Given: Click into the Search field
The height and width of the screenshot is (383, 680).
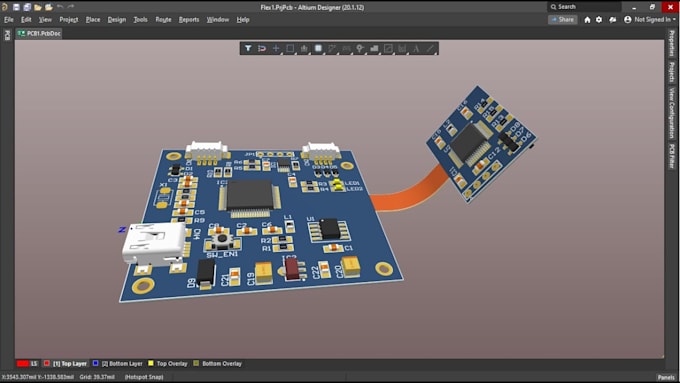Looking at the screenshot, I should [584, 7].
